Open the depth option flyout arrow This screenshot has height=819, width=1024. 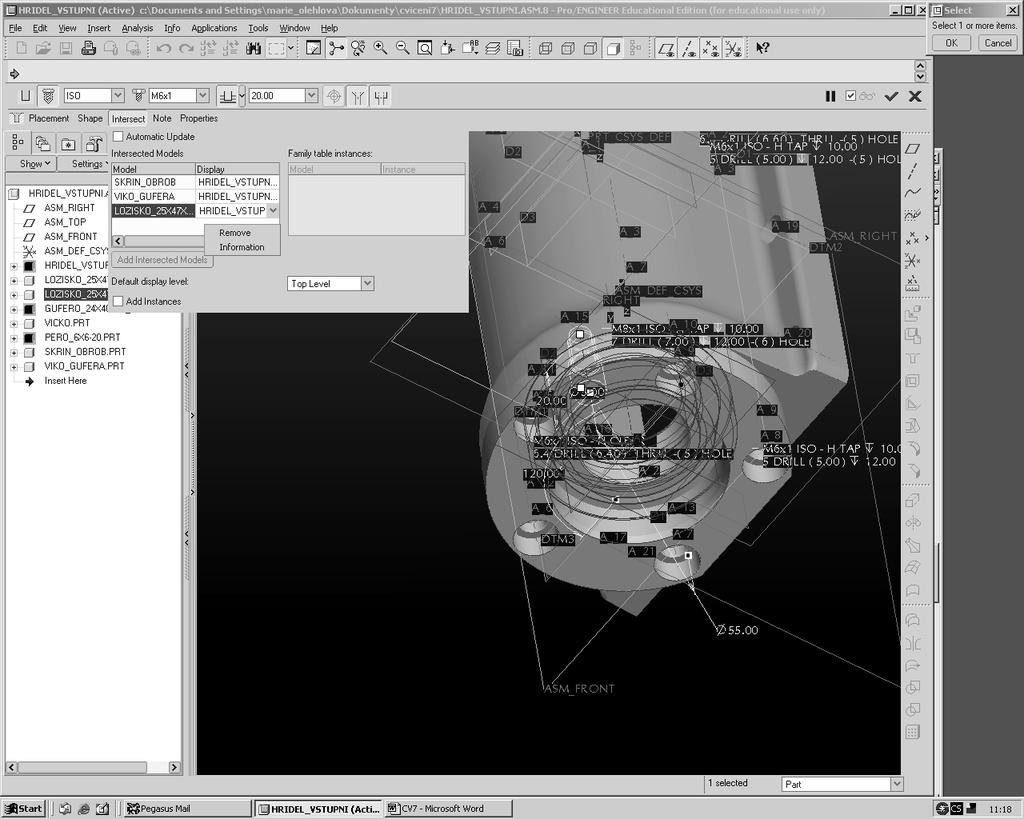242,96
